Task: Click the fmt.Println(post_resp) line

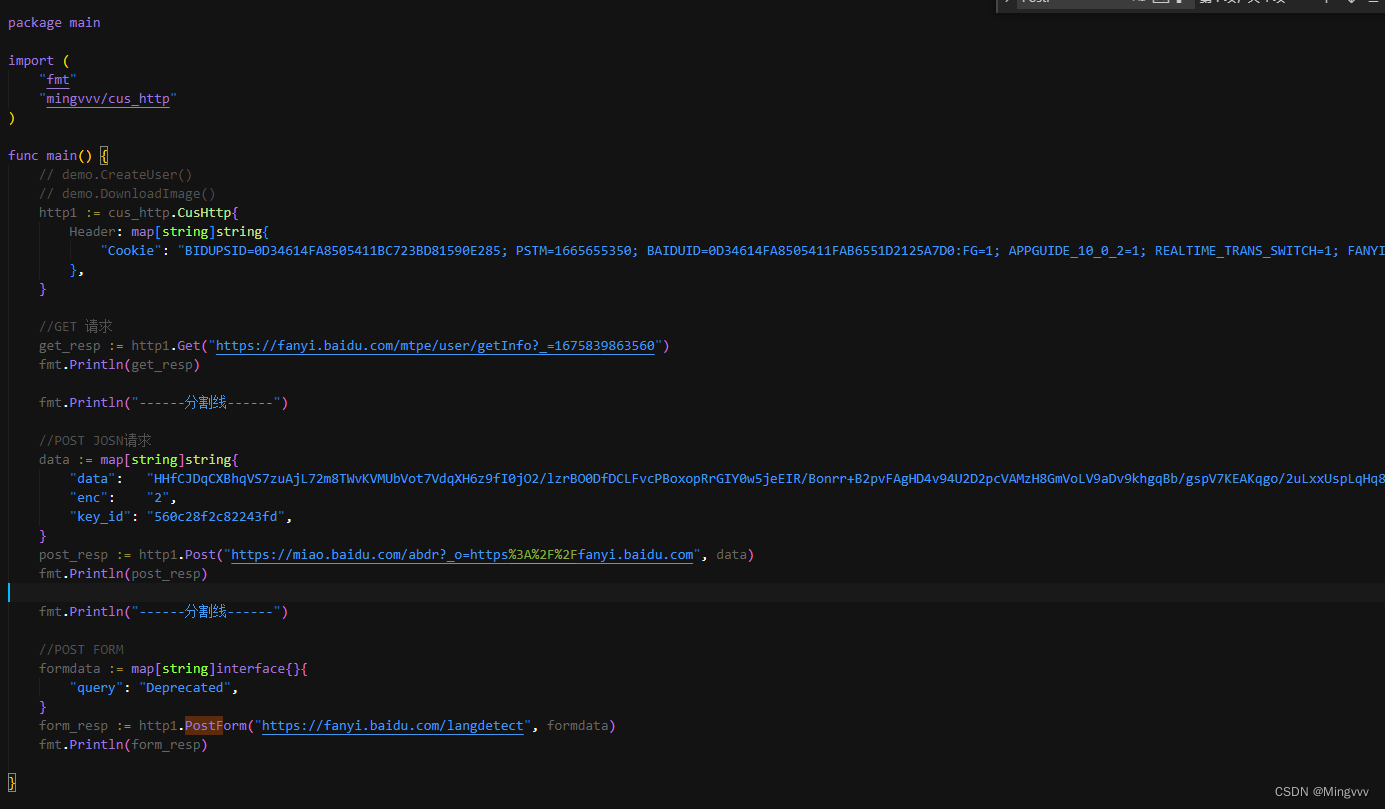Action: point(123,574)
